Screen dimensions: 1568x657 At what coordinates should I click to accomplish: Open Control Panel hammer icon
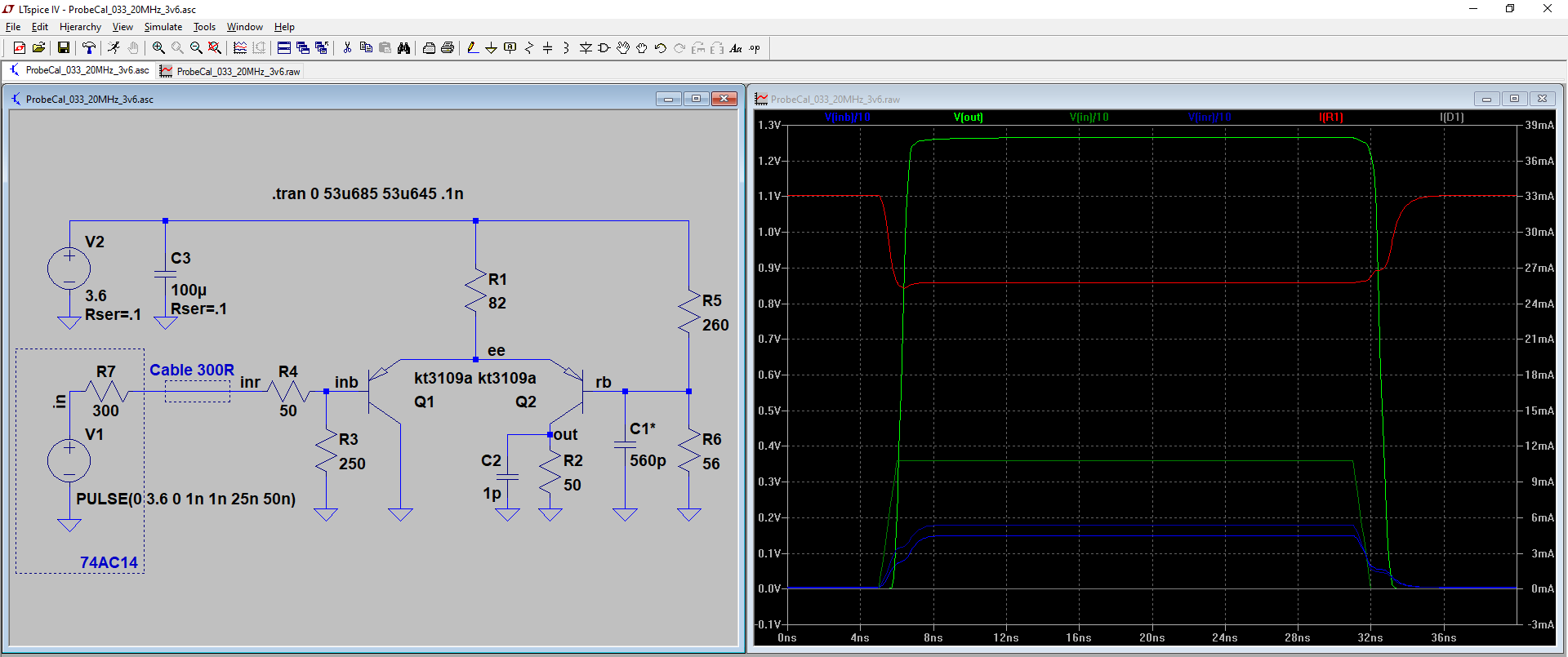coord(89,48)
